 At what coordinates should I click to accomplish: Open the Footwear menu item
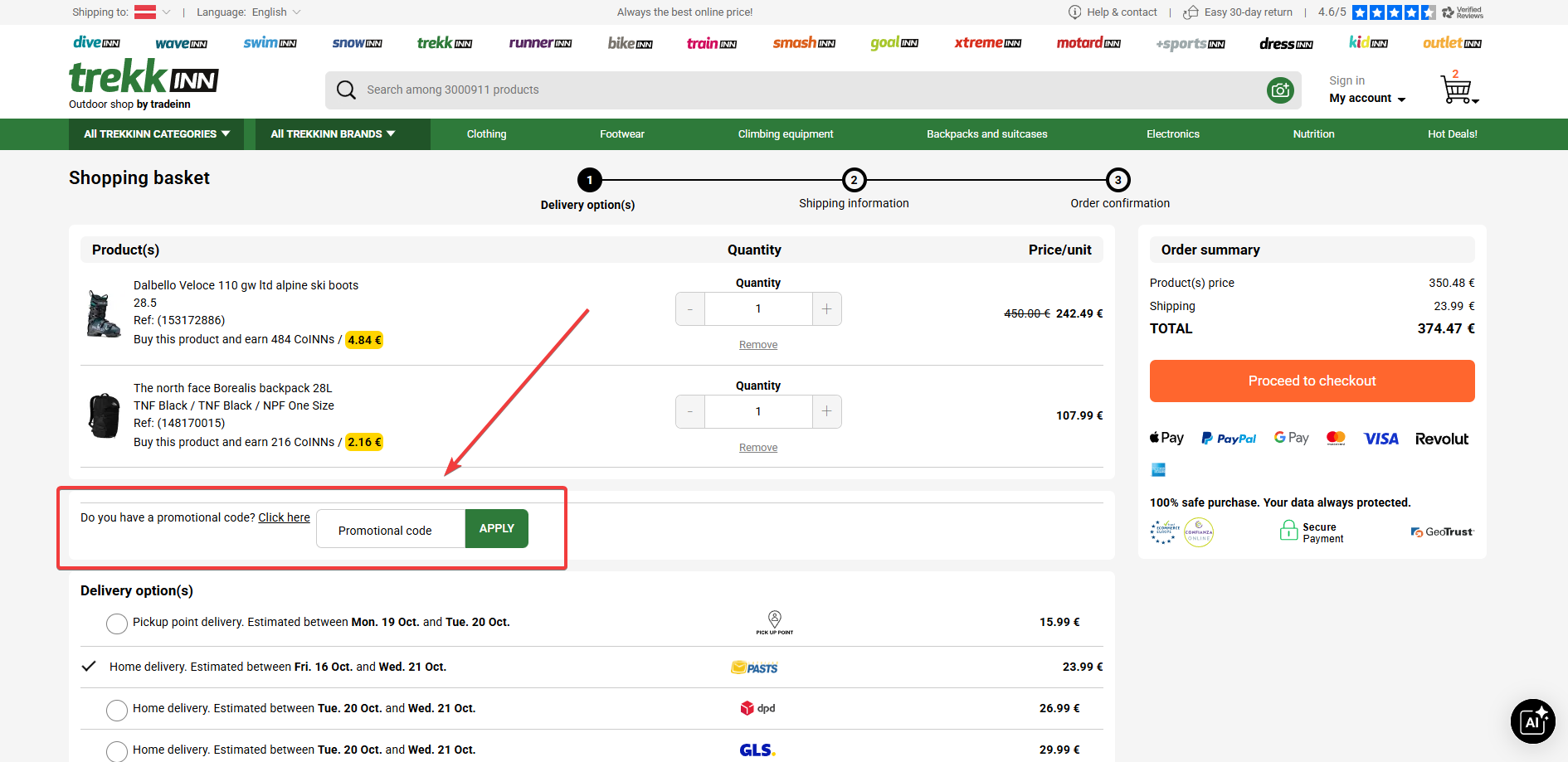pos(622,133)
